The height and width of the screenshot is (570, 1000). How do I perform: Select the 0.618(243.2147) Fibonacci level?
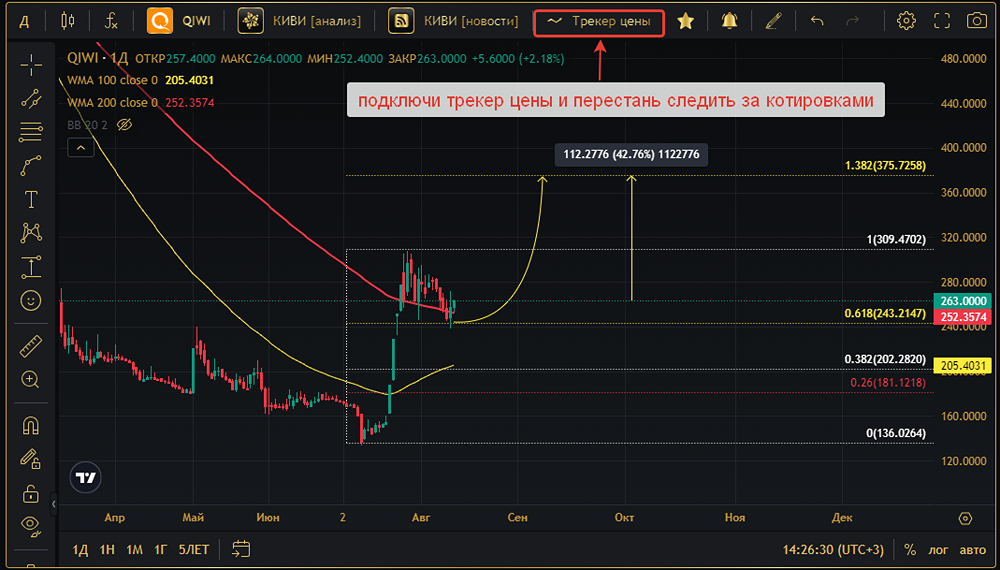pyautogui.click(x=885, y=313)
